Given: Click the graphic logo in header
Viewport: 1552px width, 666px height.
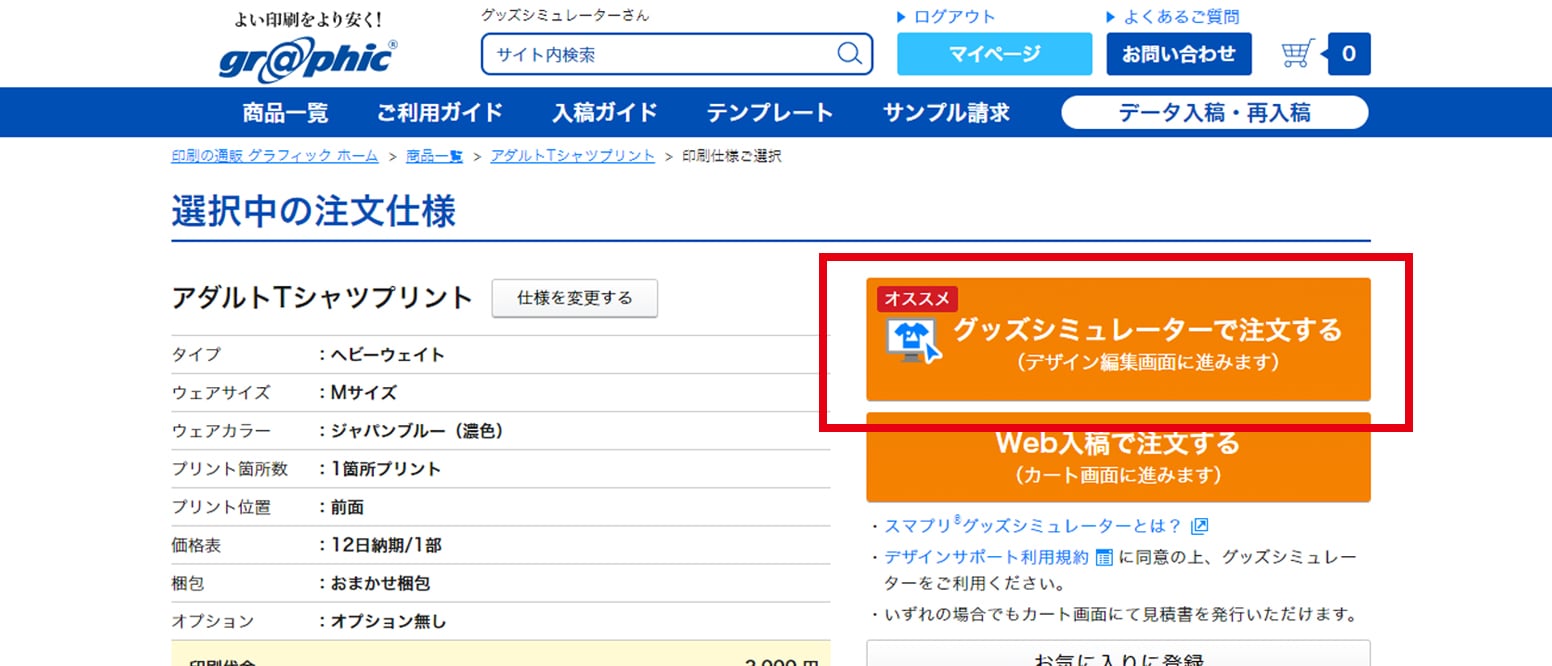Looking at the screenshot, I should 308,59.
